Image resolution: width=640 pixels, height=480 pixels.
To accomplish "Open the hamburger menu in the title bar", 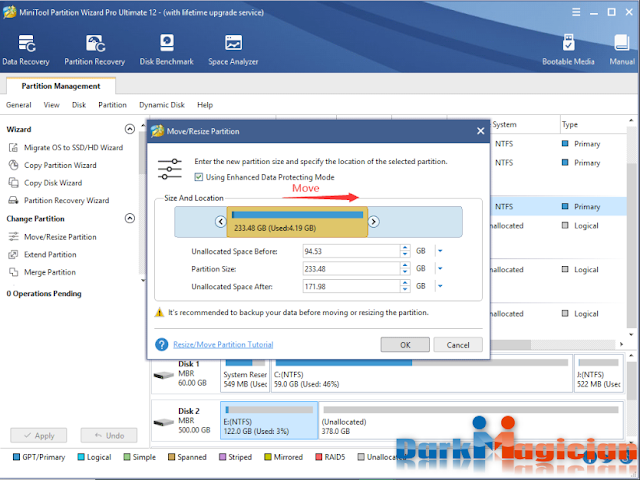I will click(x=576, y=12).
